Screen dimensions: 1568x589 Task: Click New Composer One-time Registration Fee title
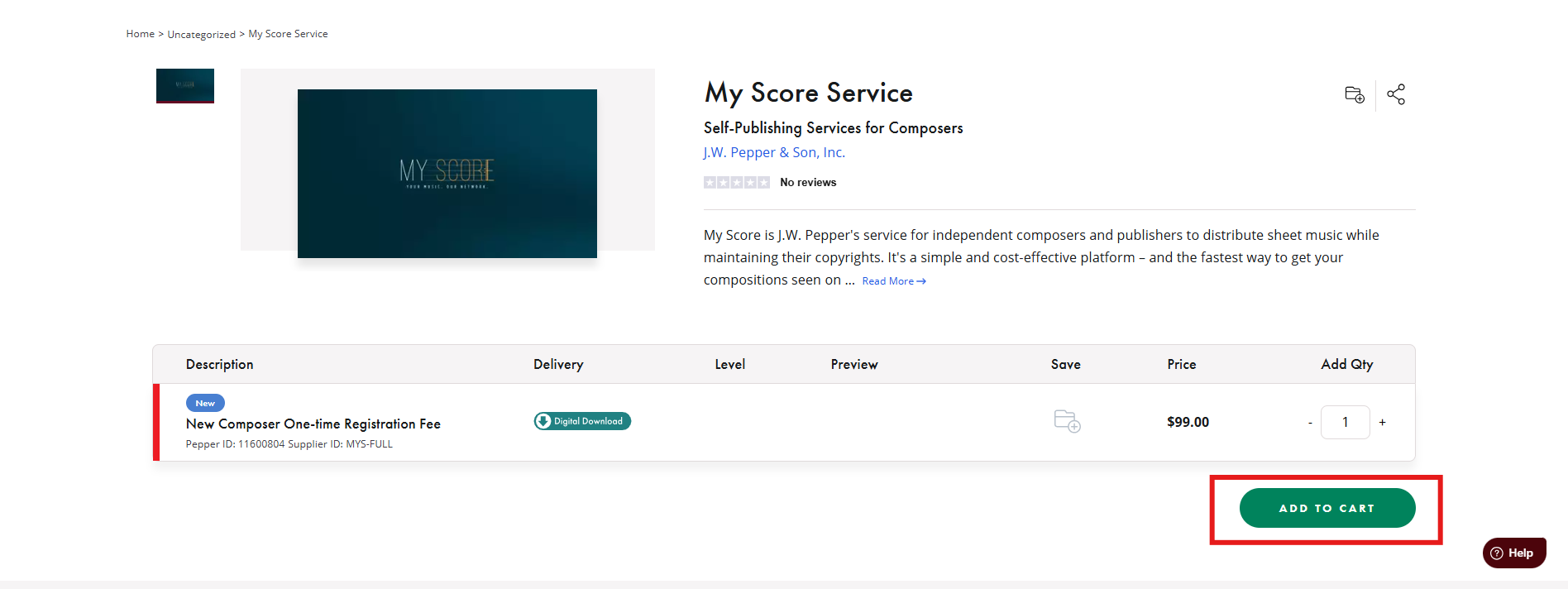[313, 424]
